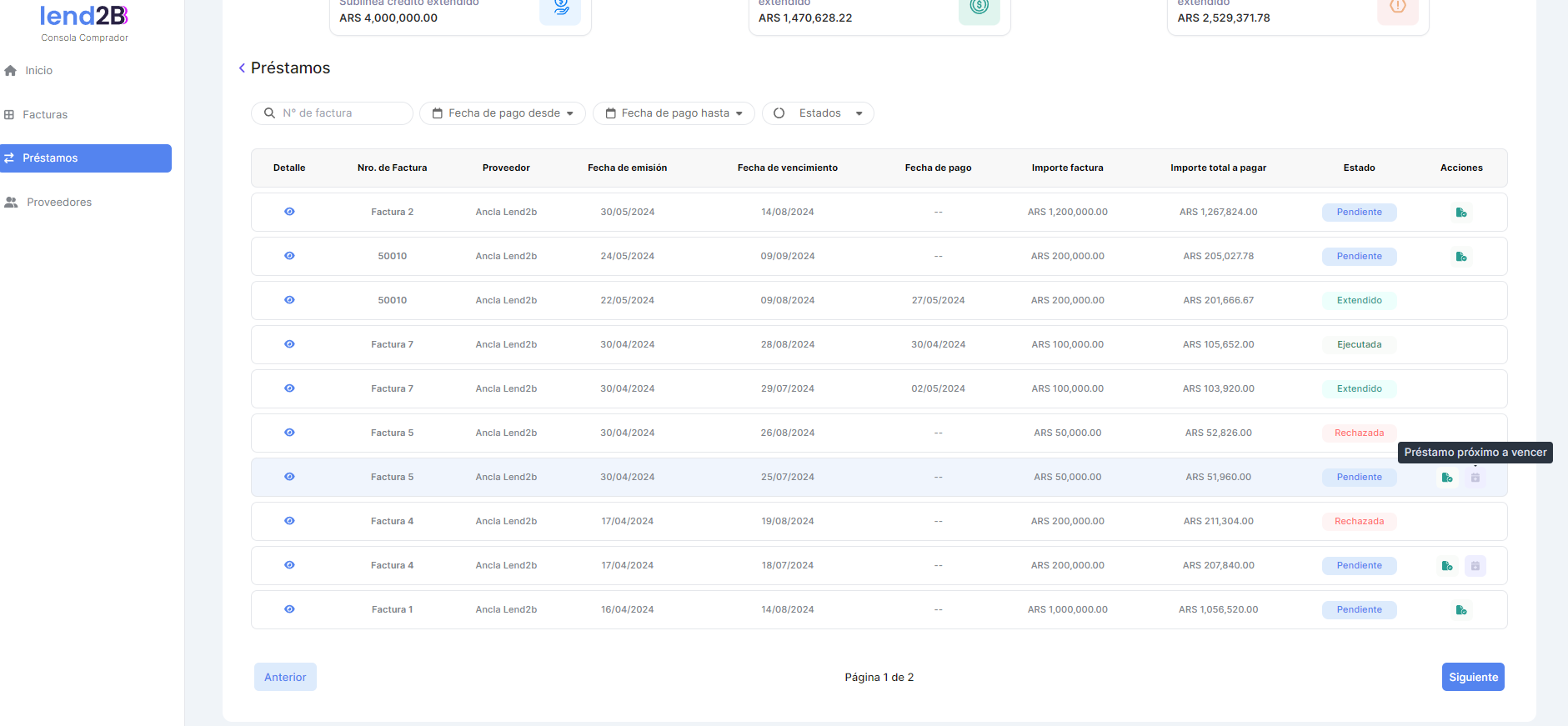Open the Estados filter dropdown
Screen dimensions: 1568x726
[818, 113]
